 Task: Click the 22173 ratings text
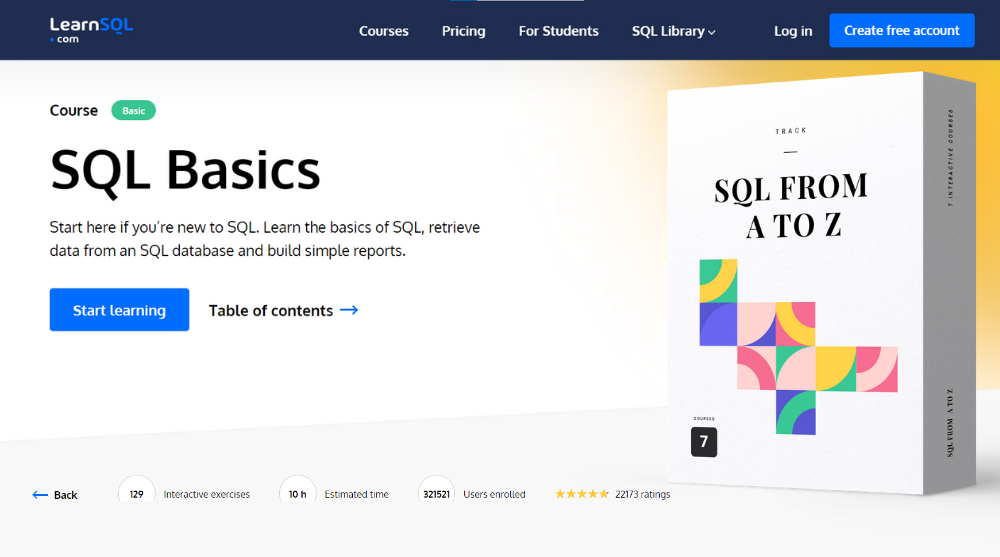[x=642, y=494]
